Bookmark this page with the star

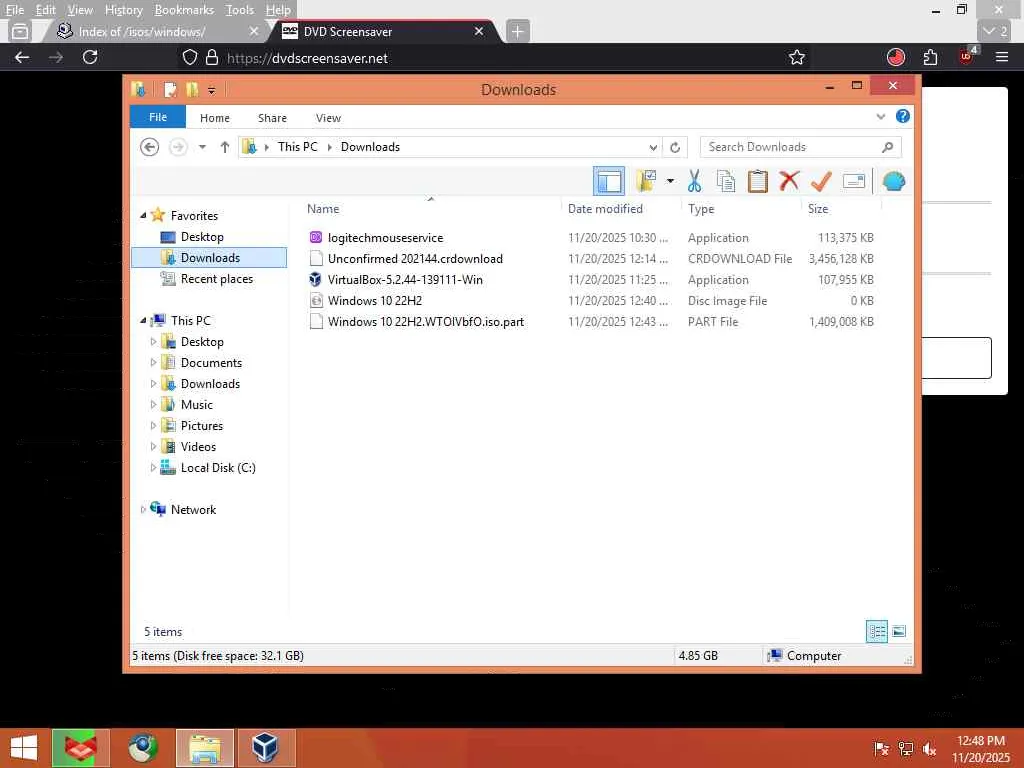[796, 57]
